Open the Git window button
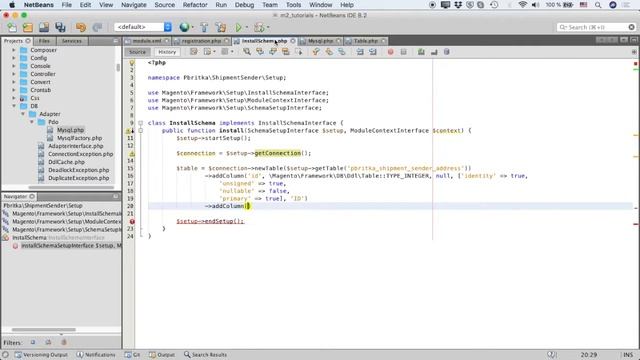Screen dimensions: 640x360 (132, 355)
